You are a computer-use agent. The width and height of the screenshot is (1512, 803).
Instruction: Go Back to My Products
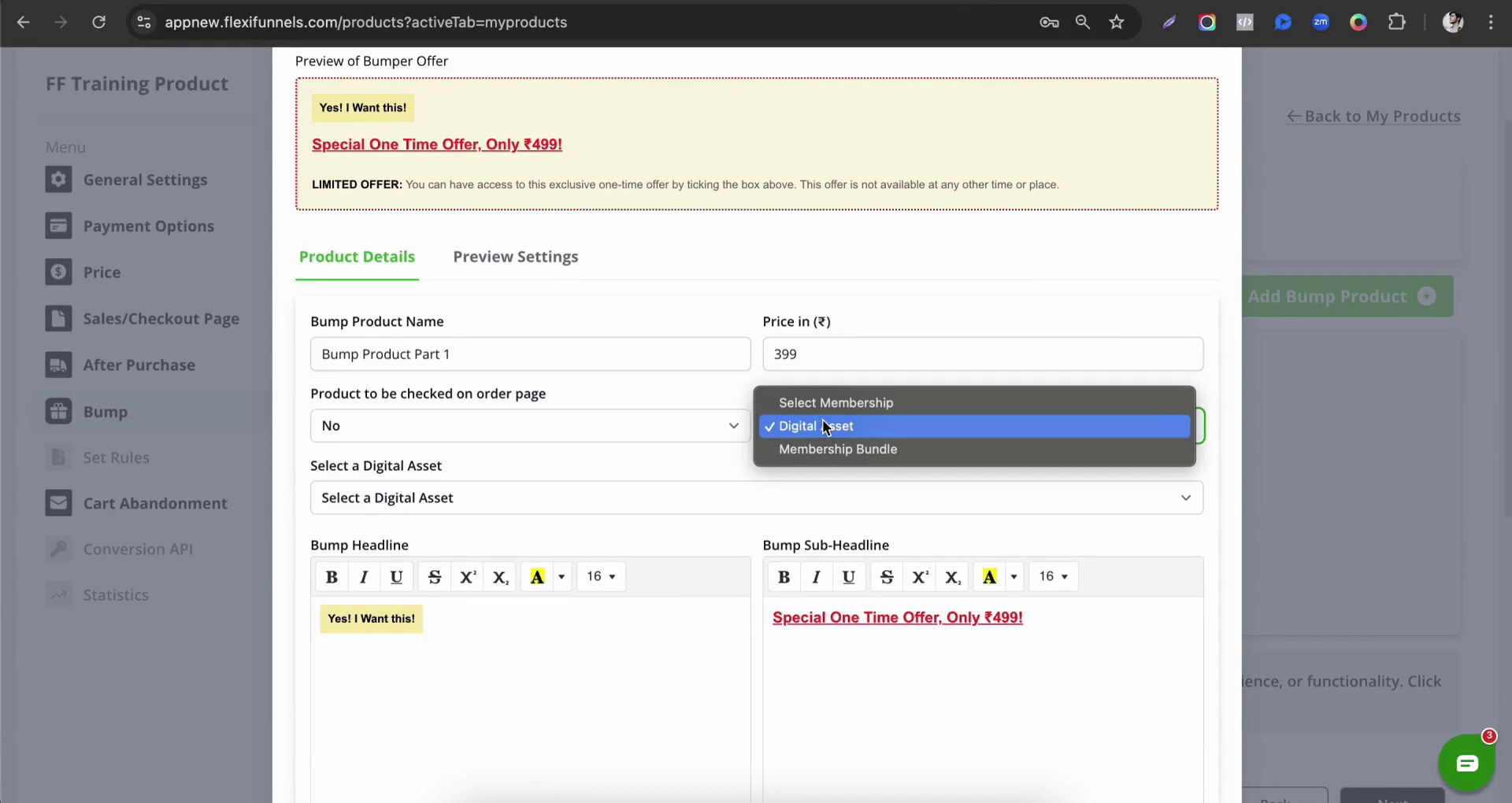(x=1373, y=117)
